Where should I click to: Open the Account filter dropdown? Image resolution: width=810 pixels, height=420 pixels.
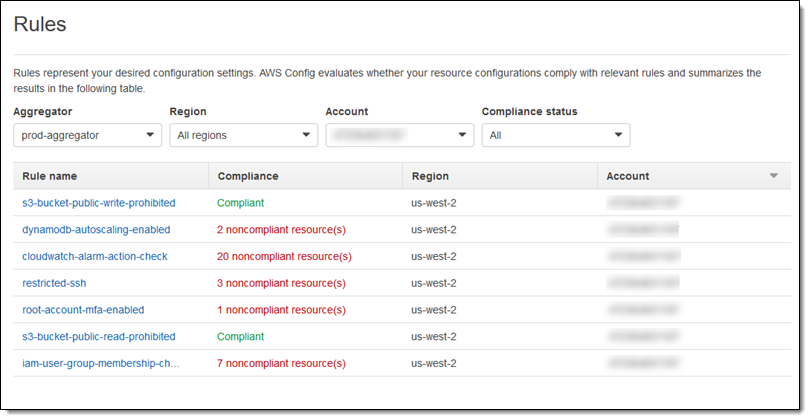(399, 135)
